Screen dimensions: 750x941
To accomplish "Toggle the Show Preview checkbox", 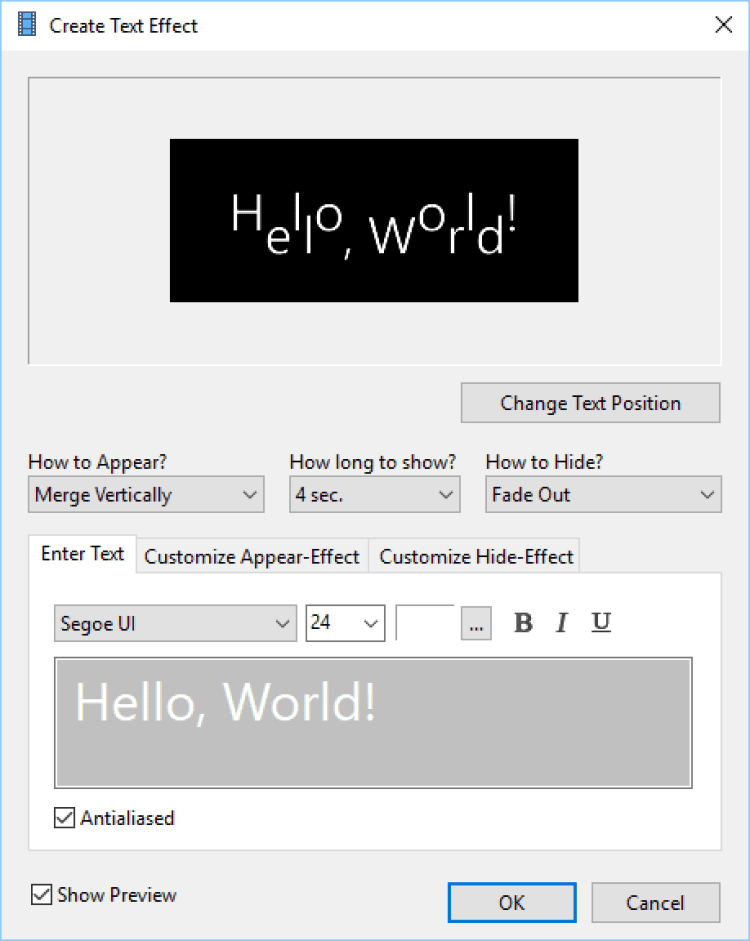I will [41, 895].
